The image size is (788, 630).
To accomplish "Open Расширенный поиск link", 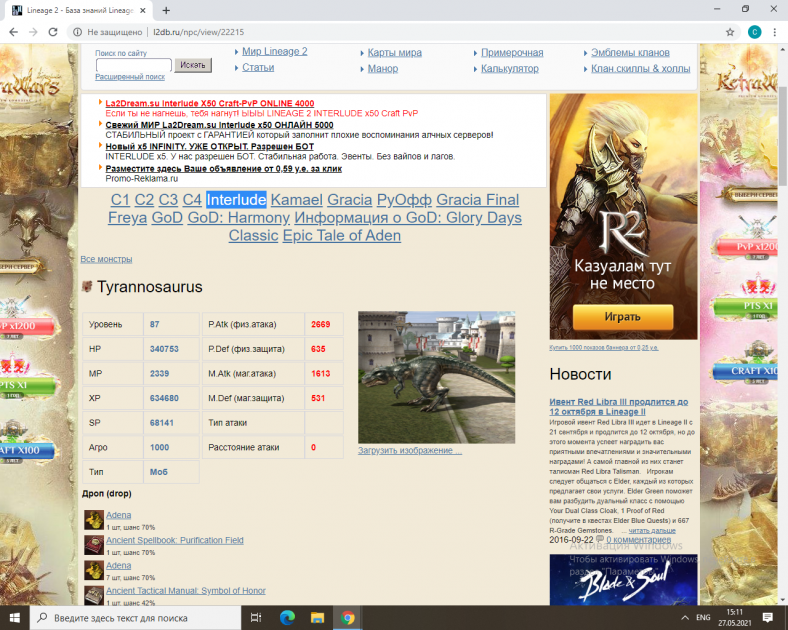I will (x=130, y=77).
